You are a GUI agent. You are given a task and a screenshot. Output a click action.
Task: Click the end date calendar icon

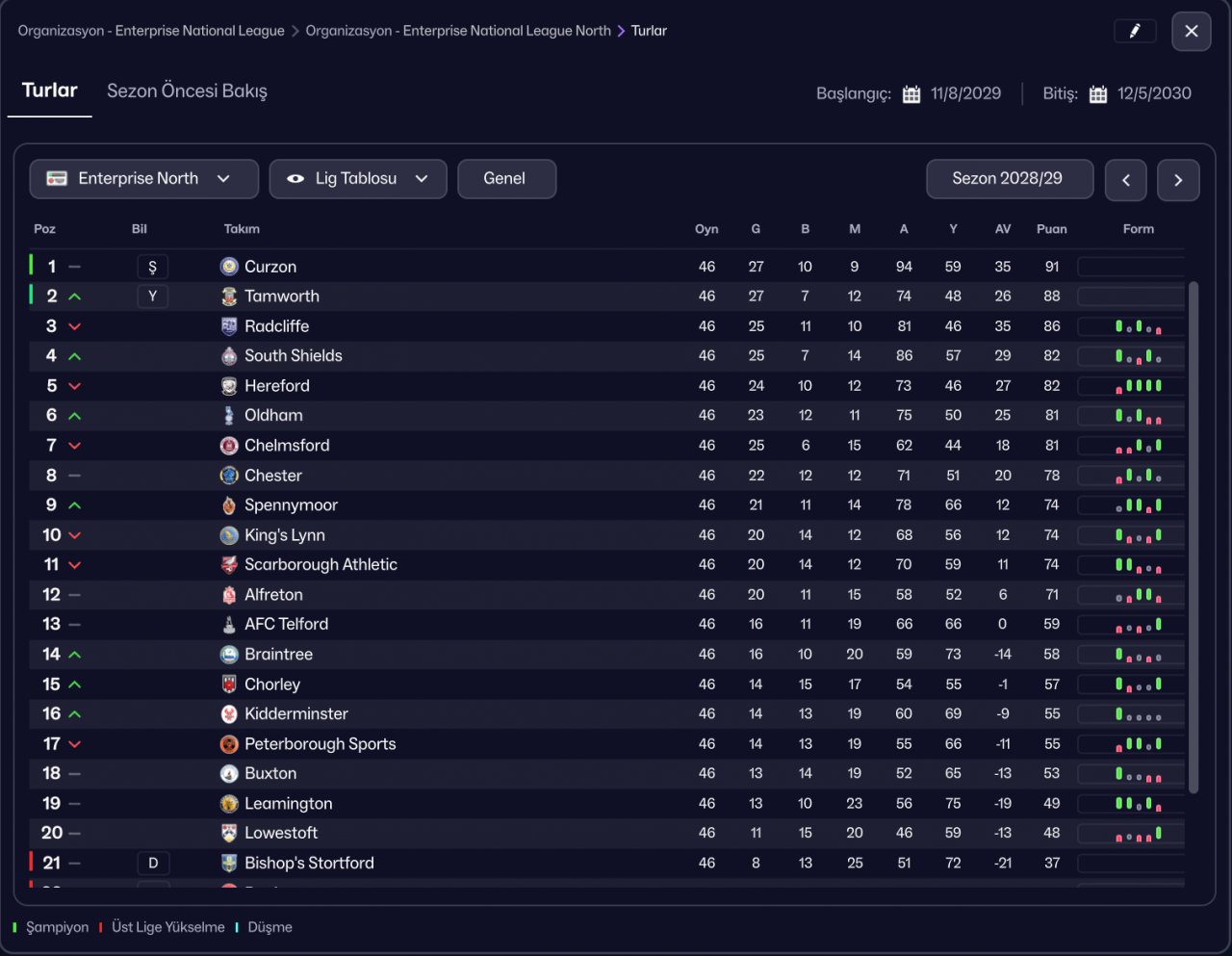click(1097, 94)
